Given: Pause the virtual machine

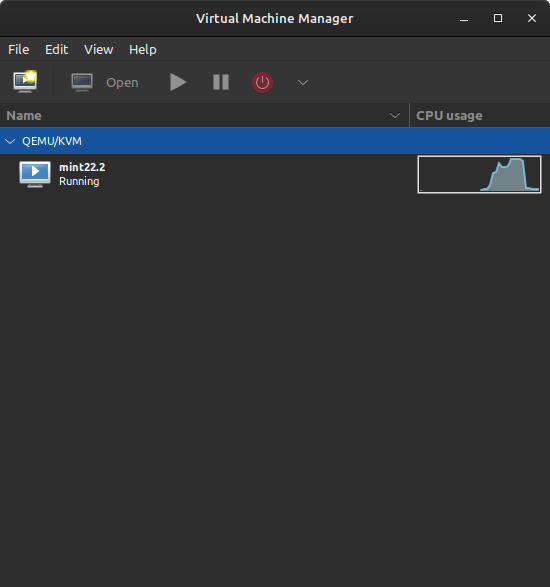Looking at the screenshot, I should coord(221,82).
